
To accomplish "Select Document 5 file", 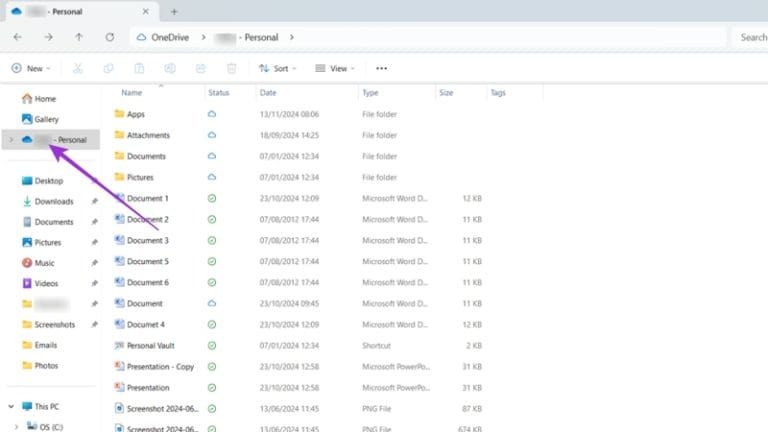I will [x=147, y=262].
